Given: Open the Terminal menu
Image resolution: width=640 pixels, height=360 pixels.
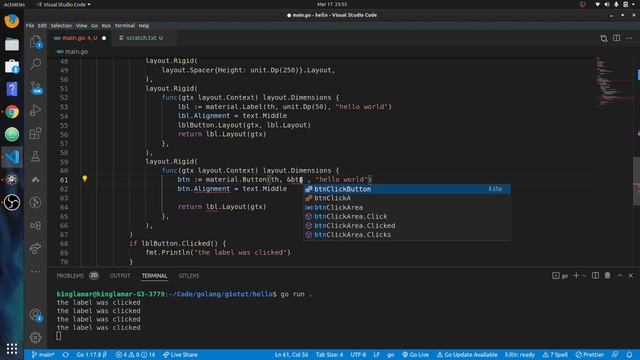Looking at the screenshot, I should pos(124,26).
